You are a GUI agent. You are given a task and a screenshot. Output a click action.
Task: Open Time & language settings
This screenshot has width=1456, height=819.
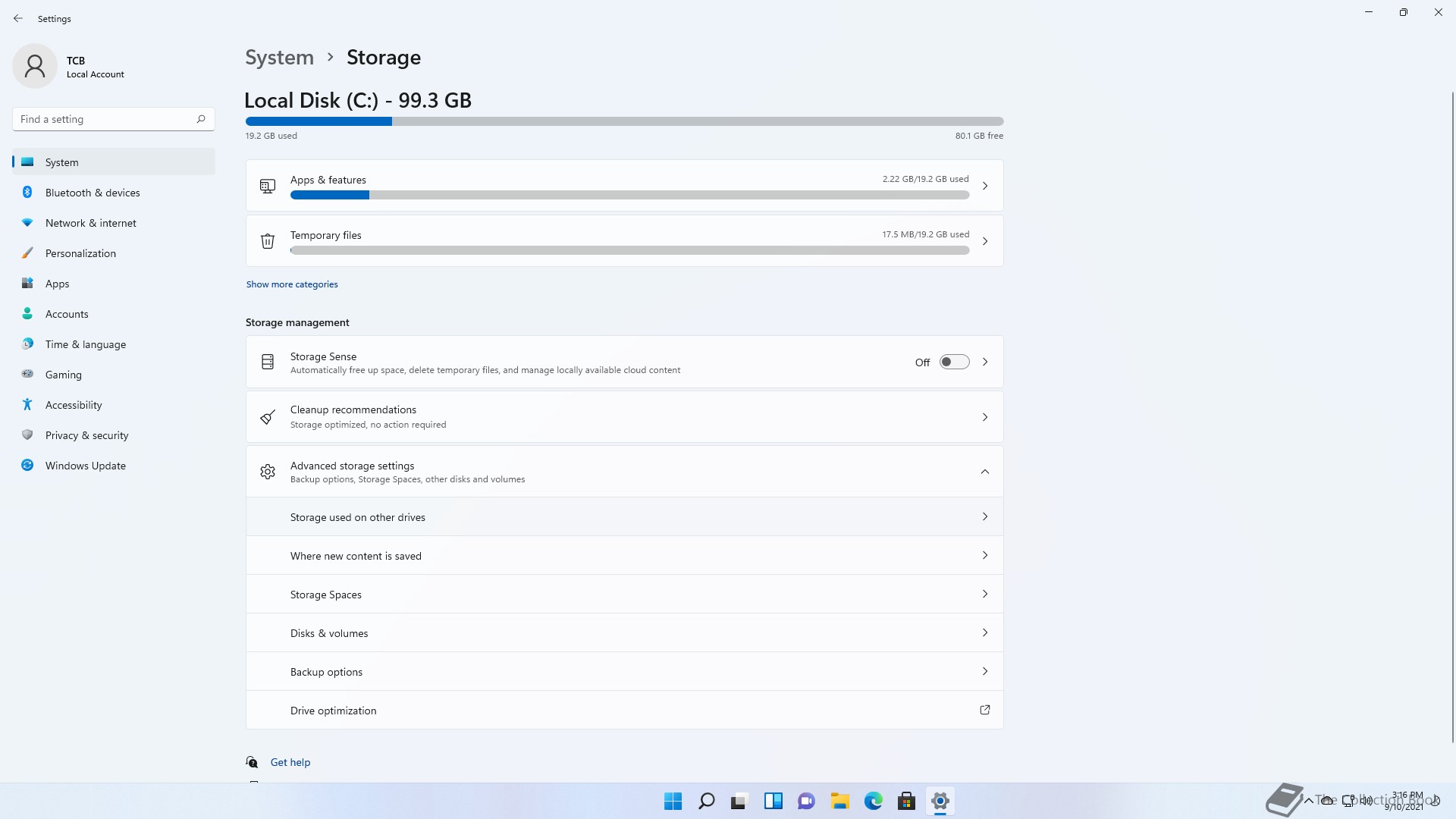click(x=114, y=344)
